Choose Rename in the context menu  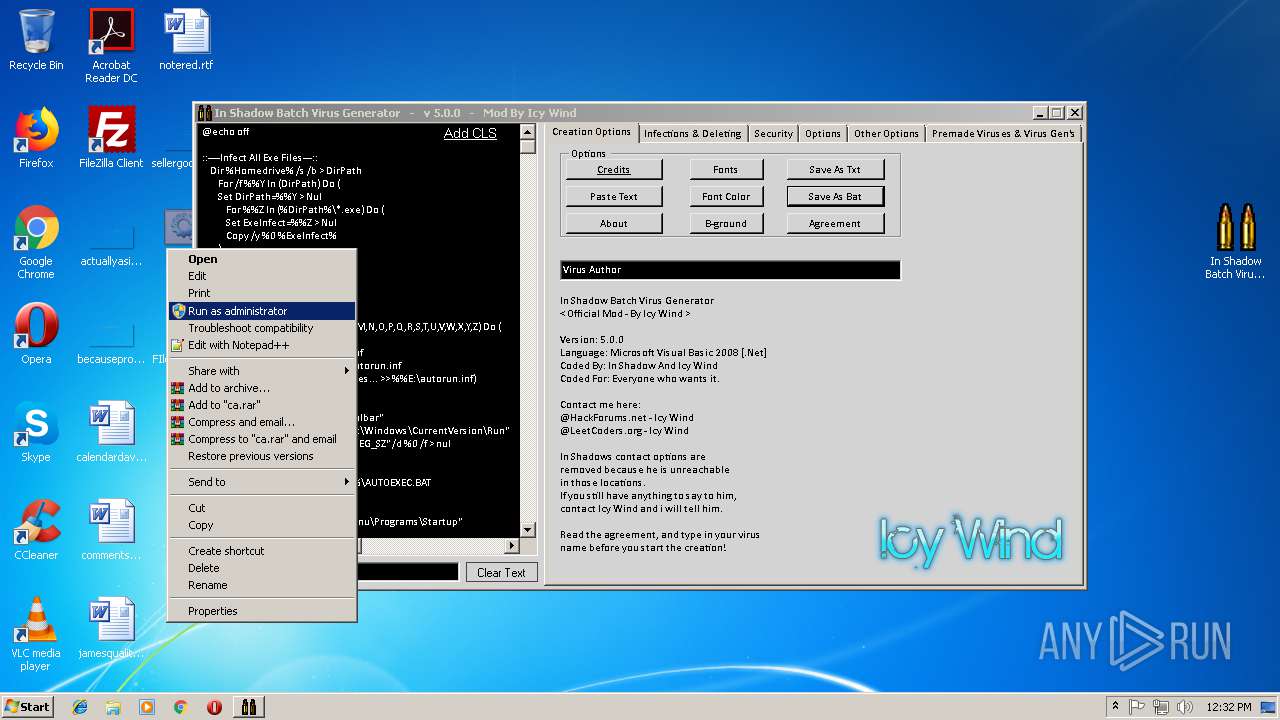(x=261, y=585)
